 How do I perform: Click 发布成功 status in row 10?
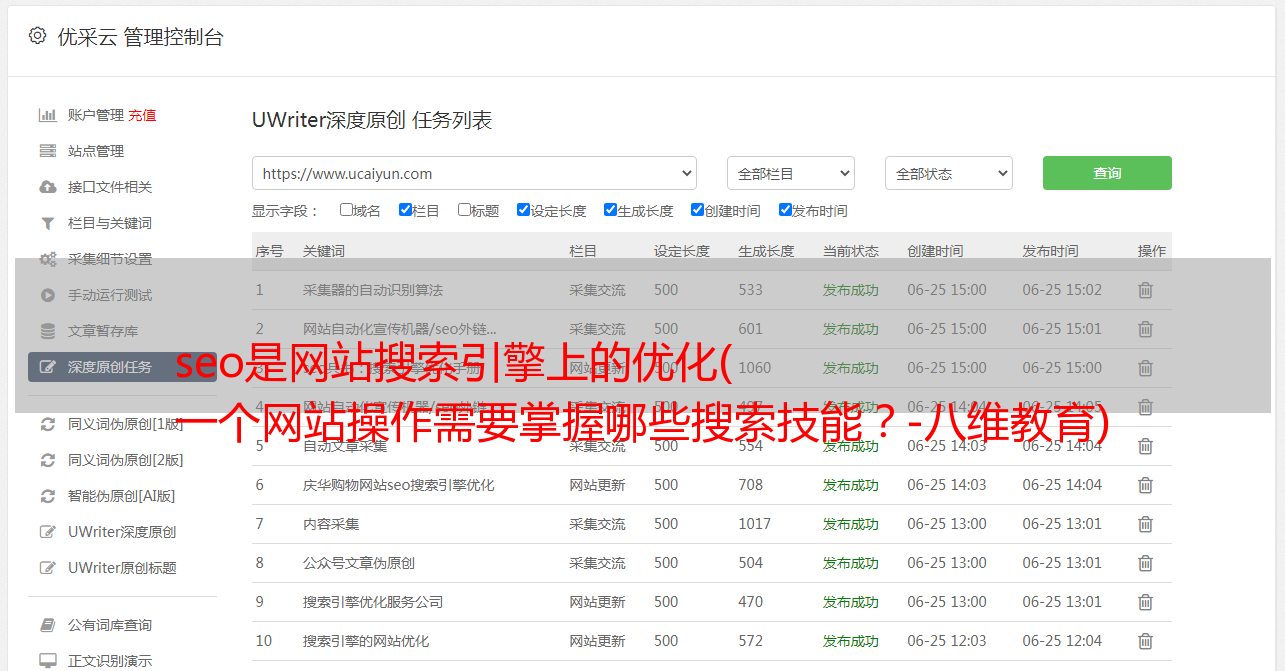click(x=851, y=641)
